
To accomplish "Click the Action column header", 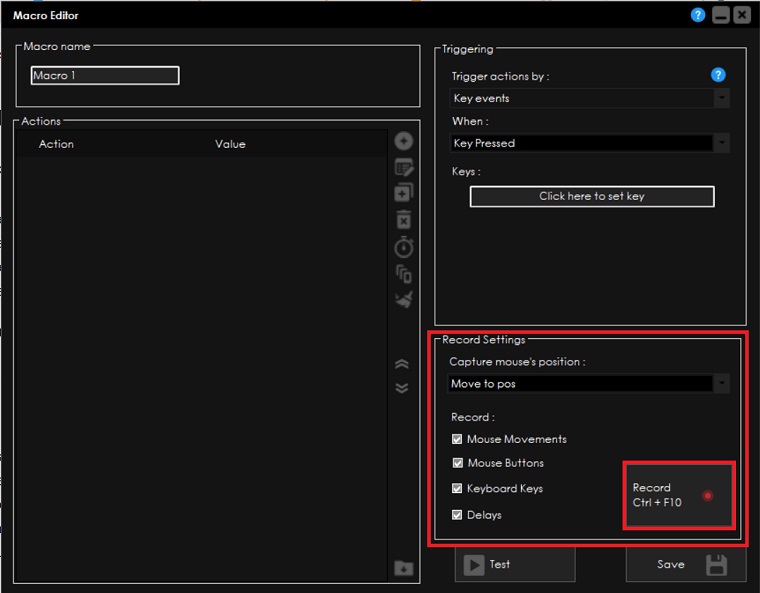I will tap(56, 144).
